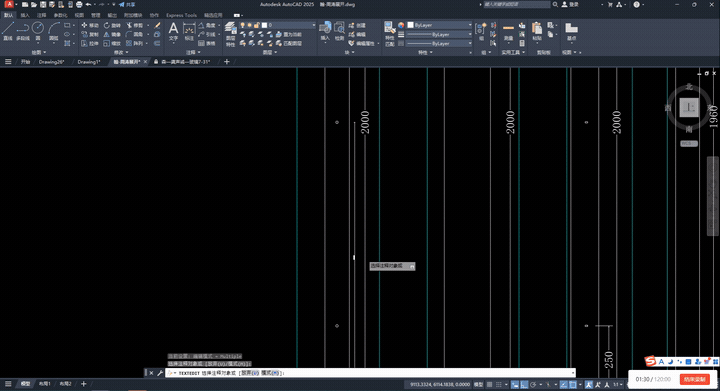
Task: Open the Text (文字) tool
Action: pyautogui.click(x=173, y=31)
